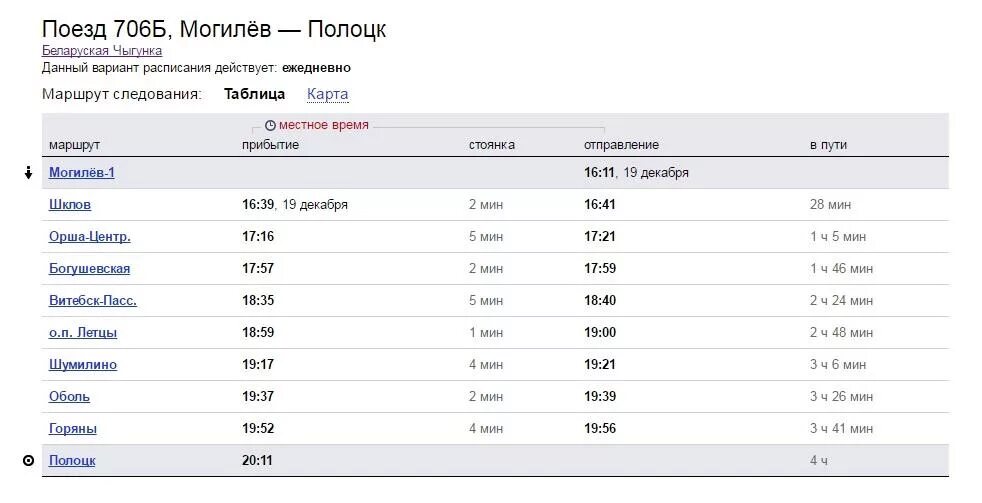Click the местное время label

click(x=324, y=125)
